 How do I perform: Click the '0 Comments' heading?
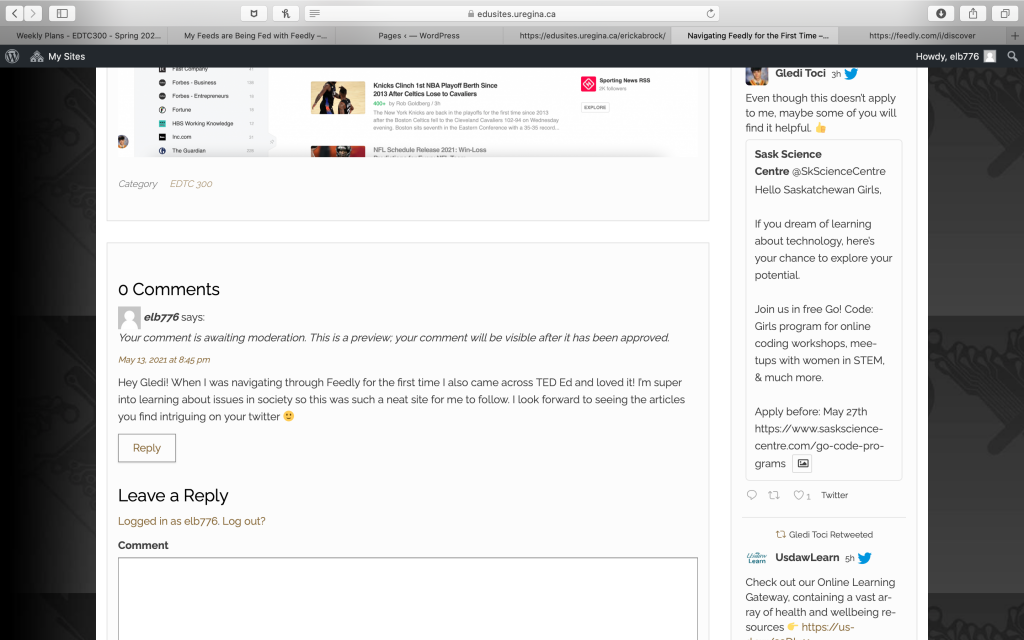pos(168,289)
